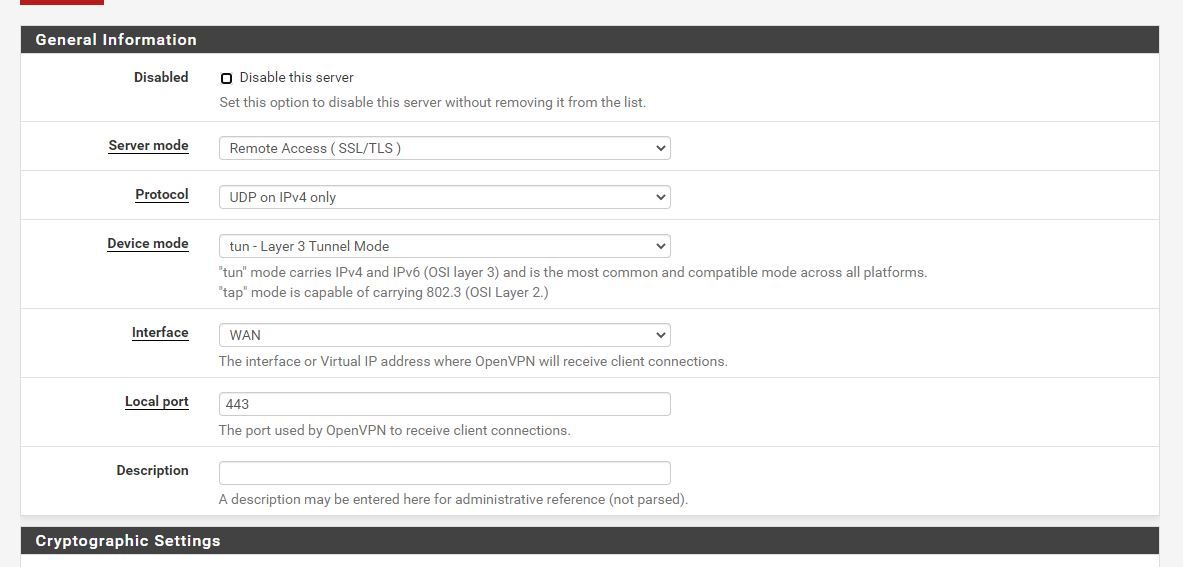Open the Device mode tun dropdown

(x=444, y=246)
